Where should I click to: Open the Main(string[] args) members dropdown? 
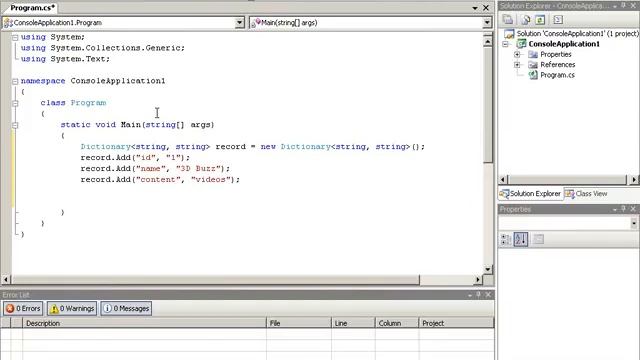487,23
